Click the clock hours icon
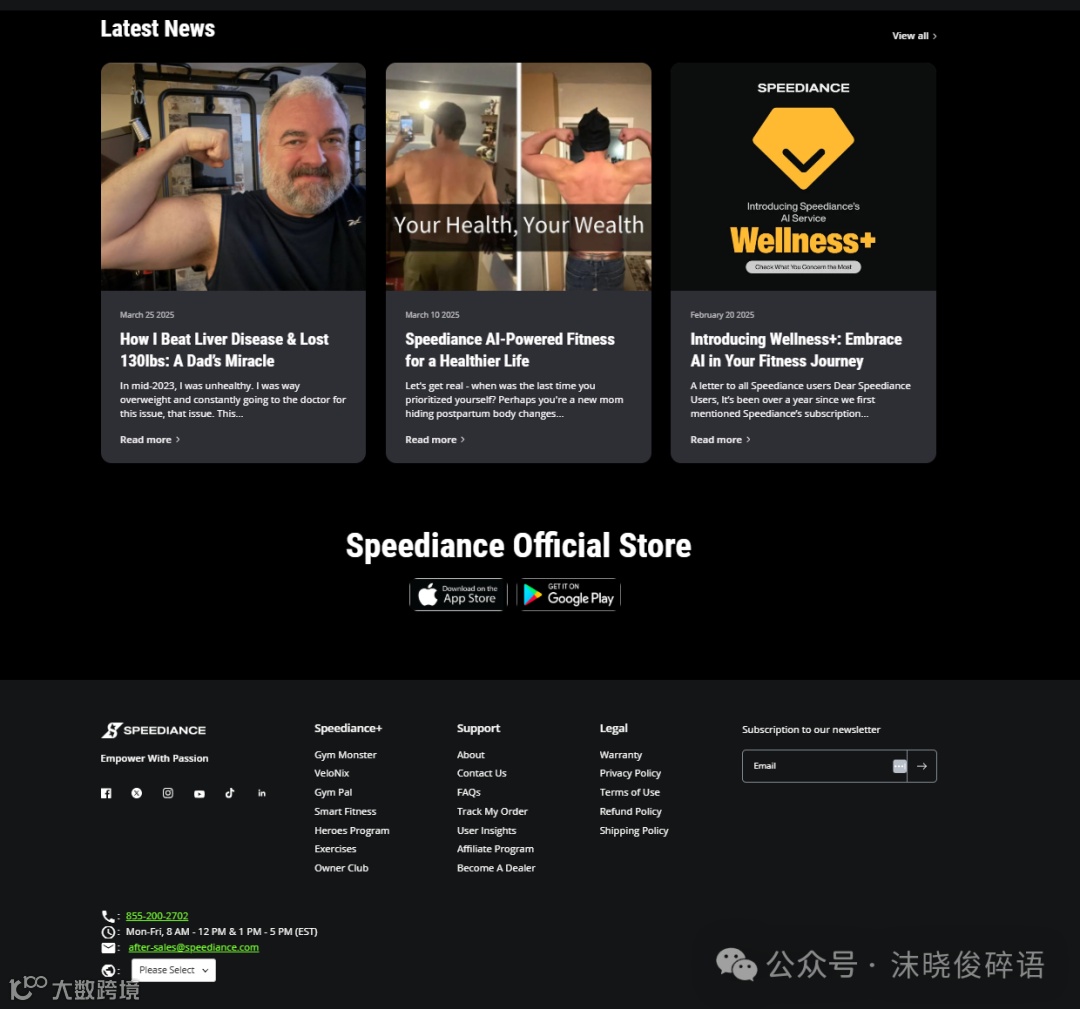 pyautogui.click(x=108, y=932)
